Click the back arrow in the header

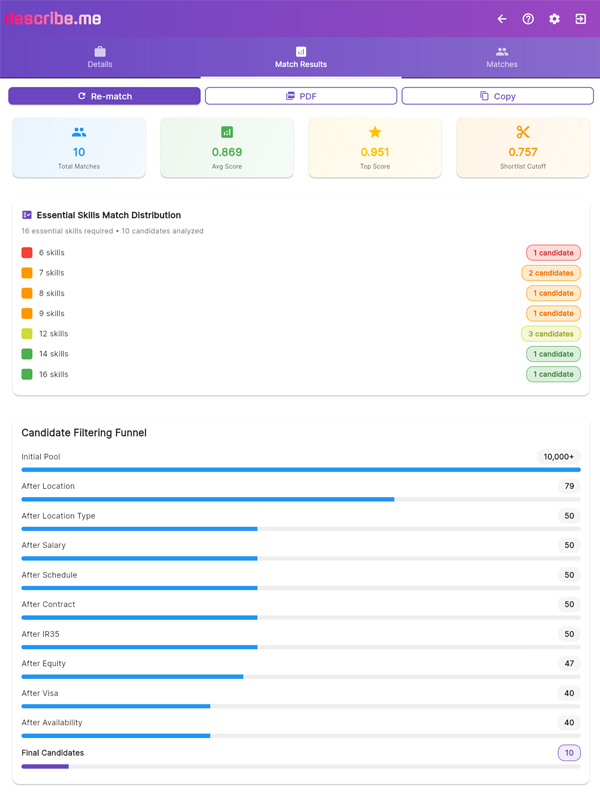pyautogui.click(x=501, y=18)
